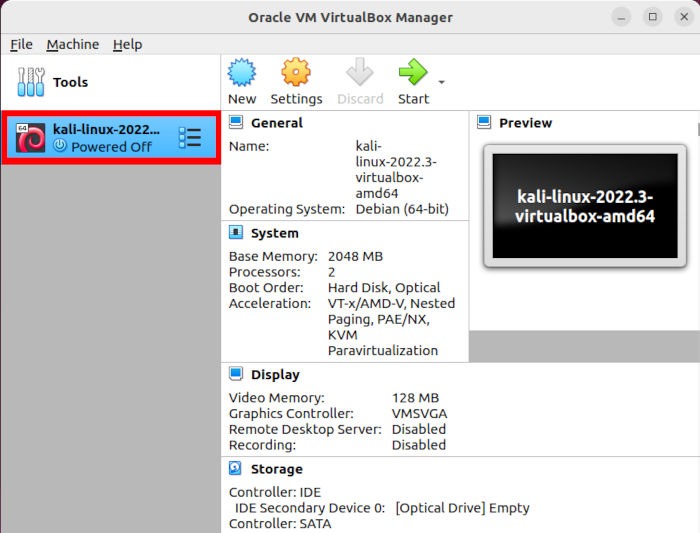Open the Display section header
The width and height of the screenshot is (700, 533).
pos(275,375)
